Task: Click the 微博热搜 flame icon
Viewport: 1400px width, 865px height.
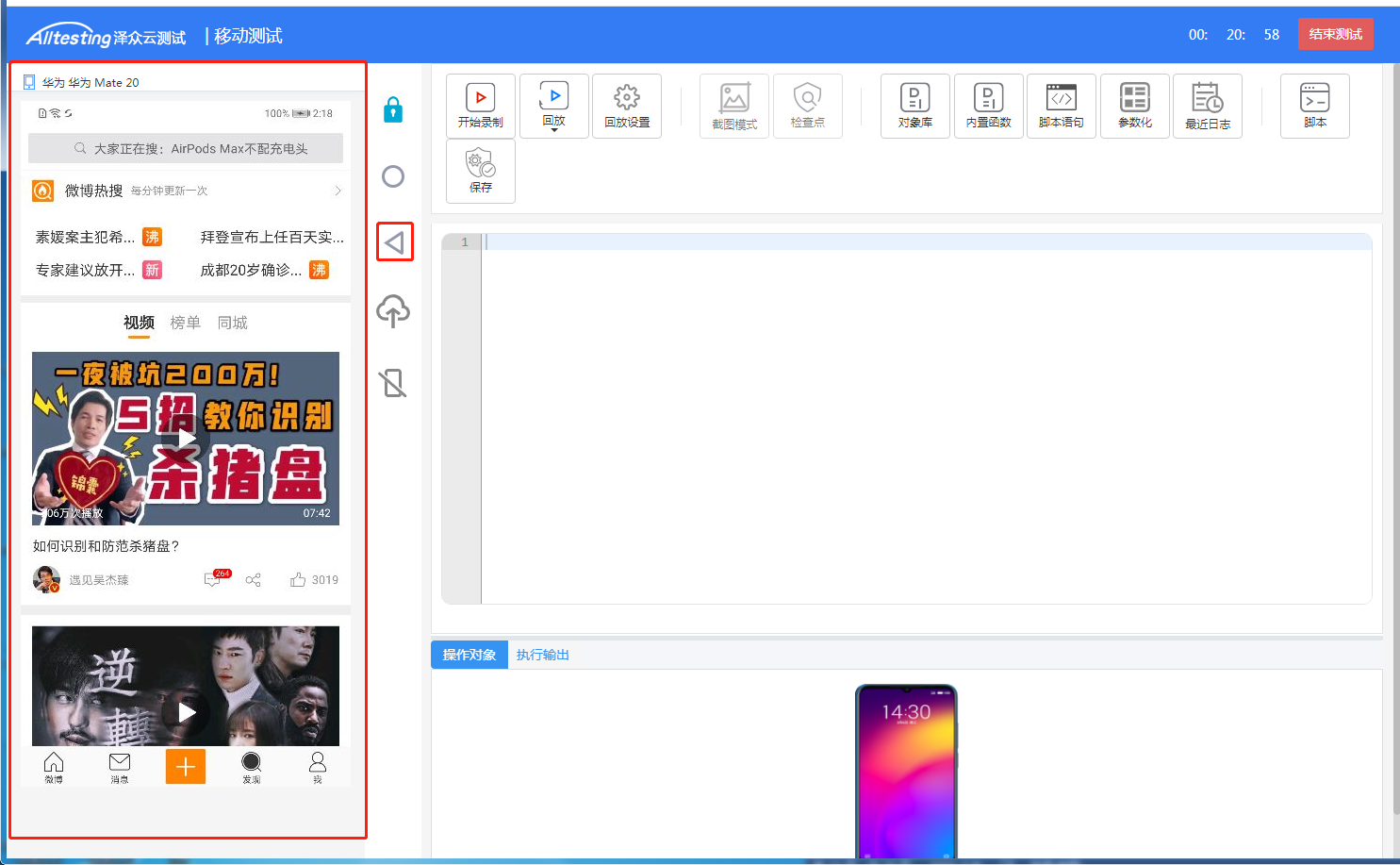Action: click(x=42, y=191)
